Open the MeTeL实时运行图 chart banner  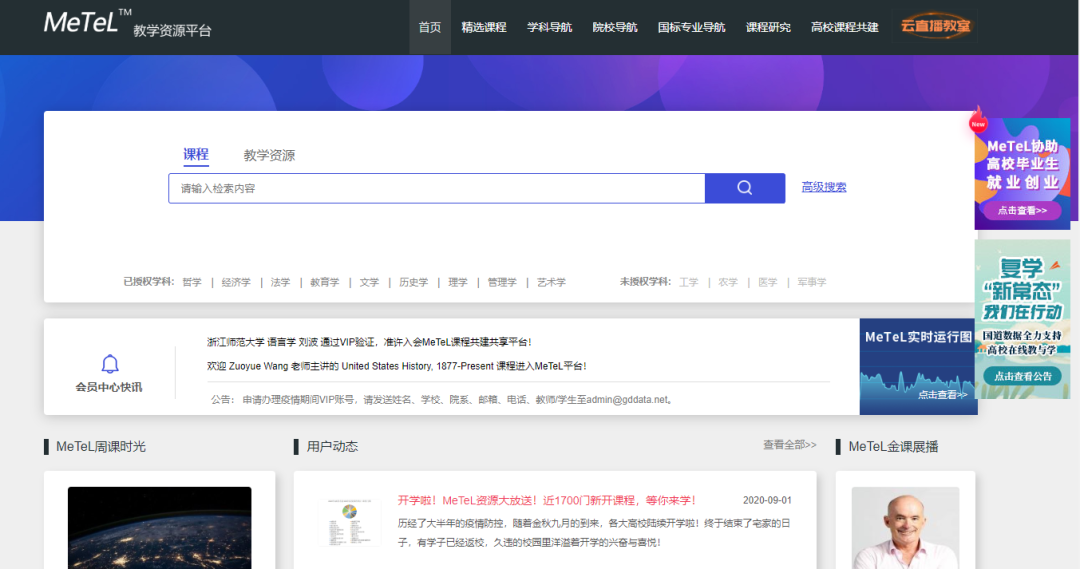tap(918, 366)
